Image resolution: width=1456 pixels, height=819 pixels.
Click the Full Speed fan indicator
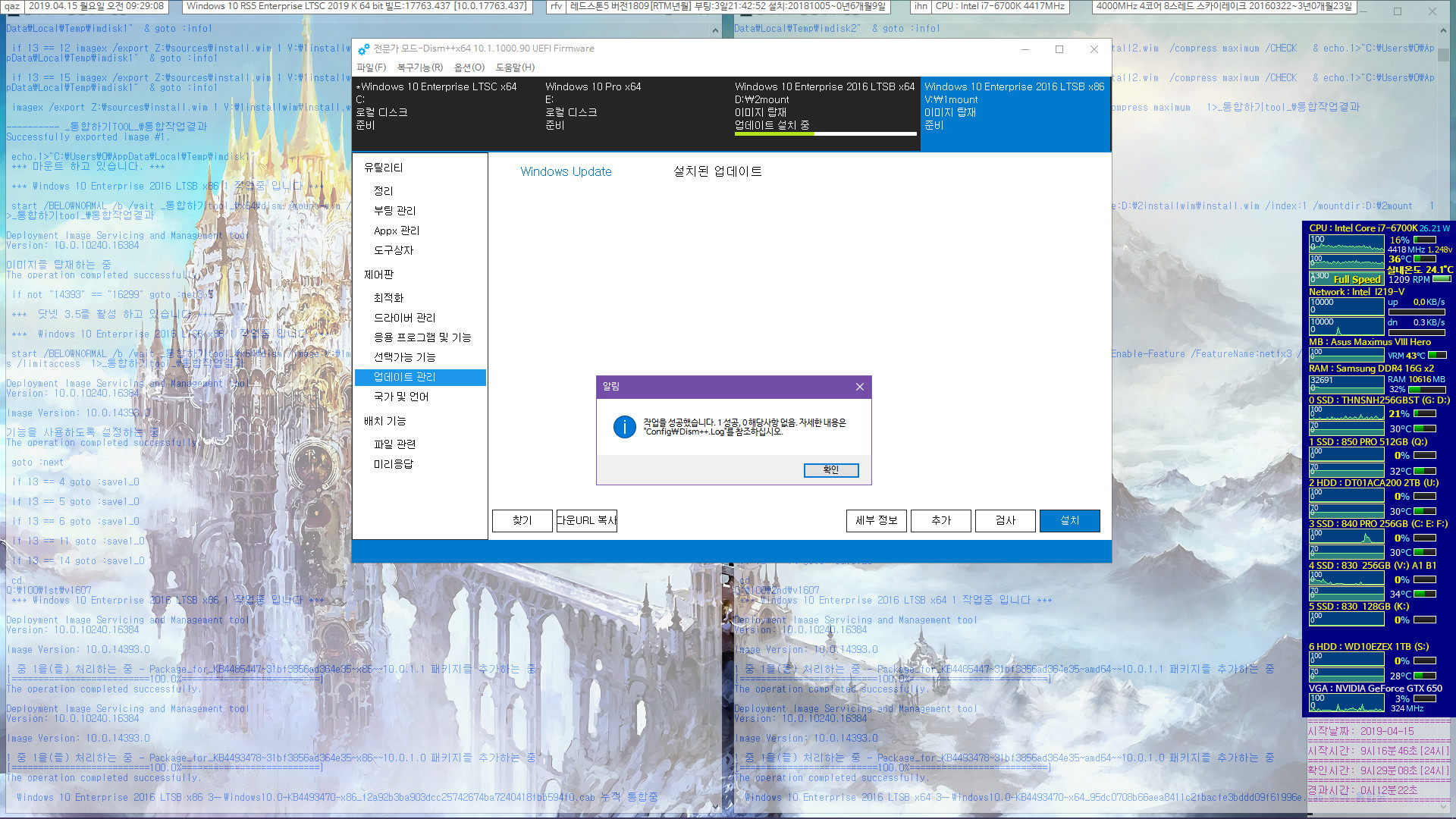tap(1357, 280)
